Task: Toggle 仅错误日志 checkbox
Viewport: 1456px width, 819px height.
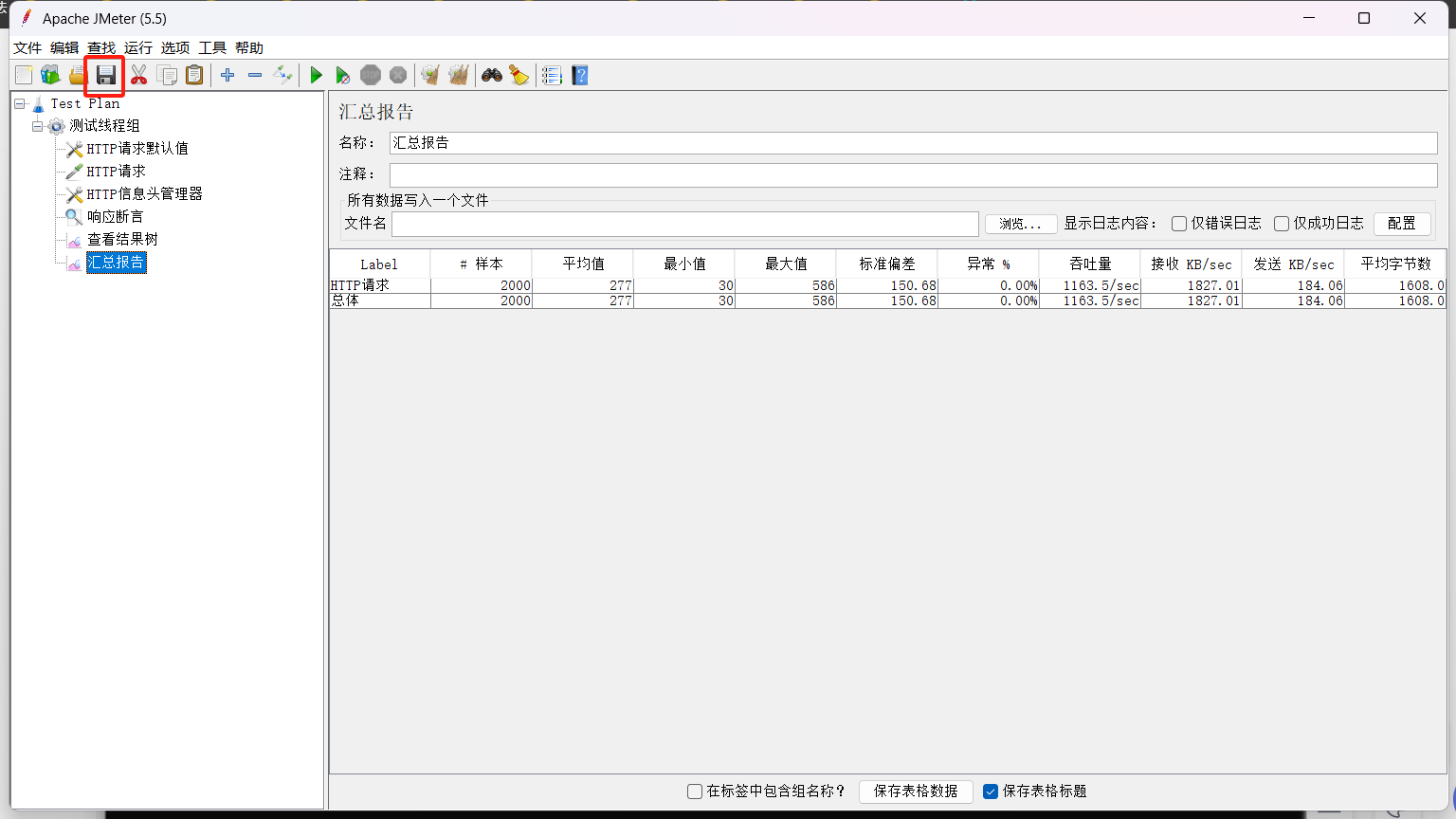Action: [1179, 224]
